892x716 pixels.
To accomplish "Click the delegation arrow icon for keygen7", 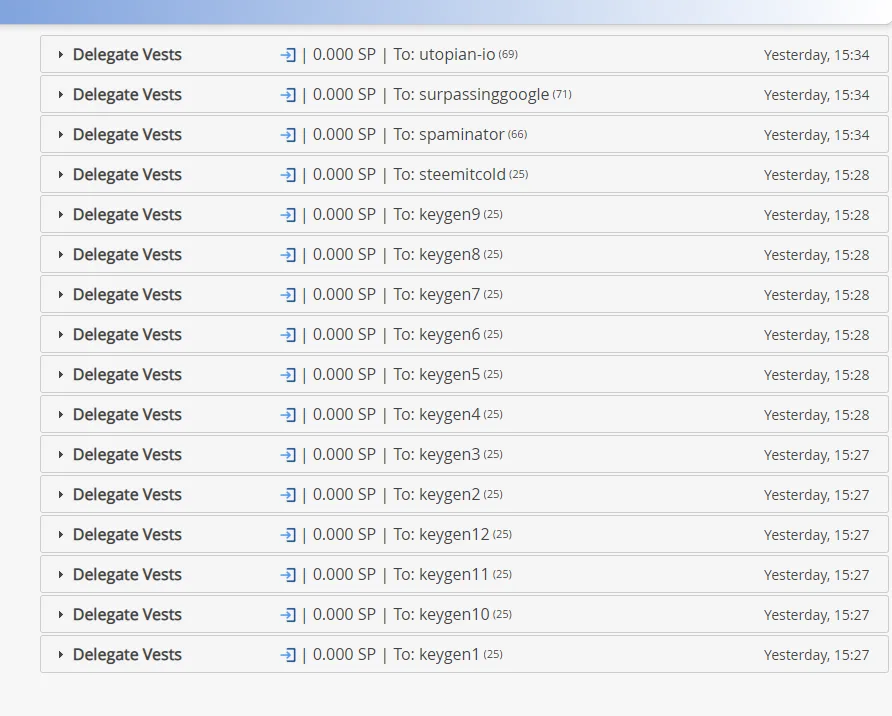I will coord(288,295).
